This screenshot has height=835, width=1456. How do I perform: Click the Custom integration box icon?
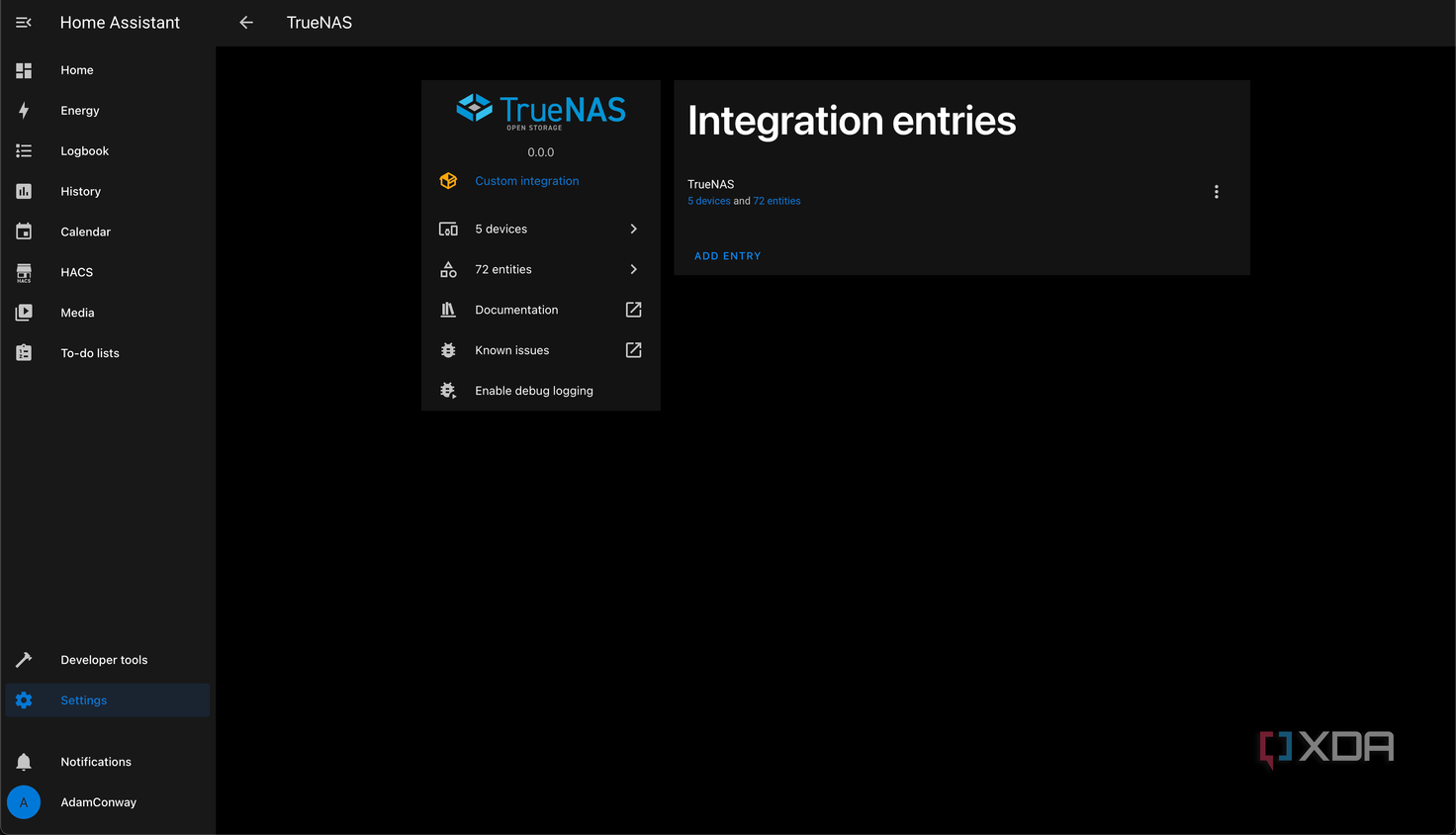(448, 181)
